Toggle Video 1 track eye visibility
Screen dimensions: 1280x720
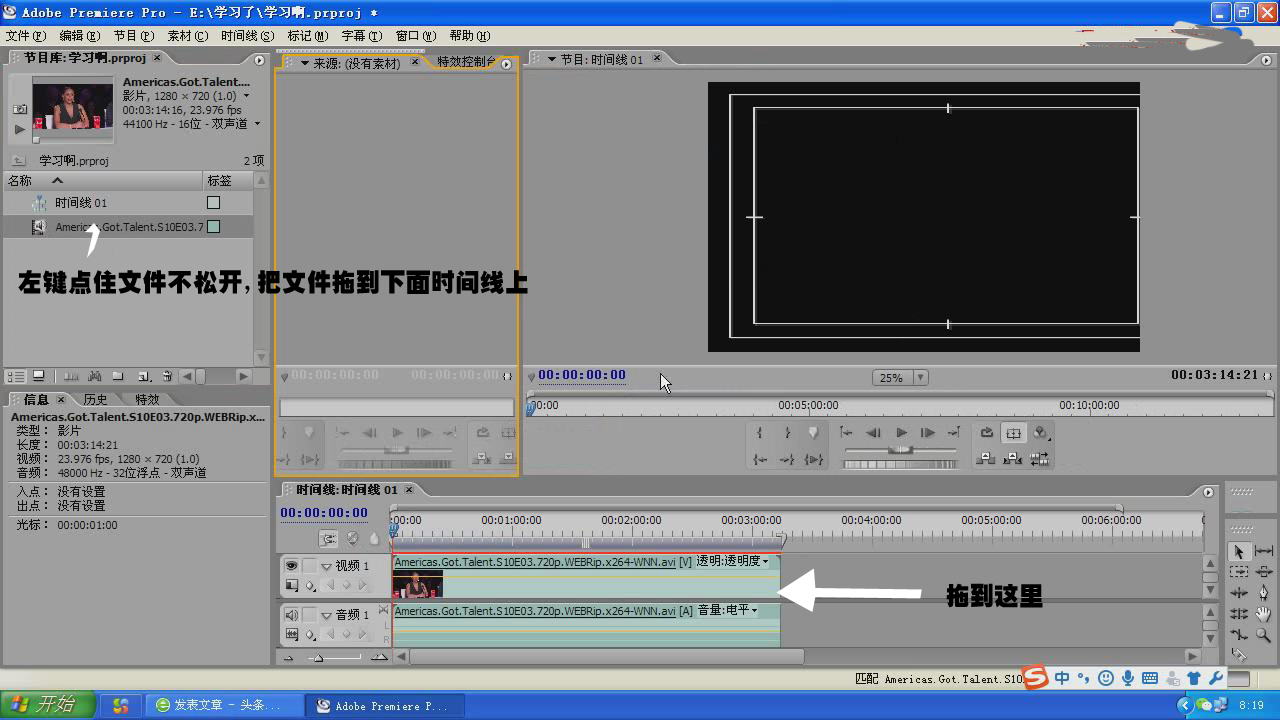(x=291, y=565)
